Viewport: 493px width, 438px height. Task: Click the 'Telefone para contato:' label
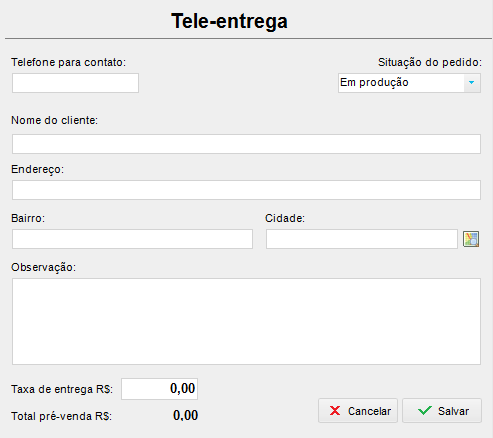69,62
